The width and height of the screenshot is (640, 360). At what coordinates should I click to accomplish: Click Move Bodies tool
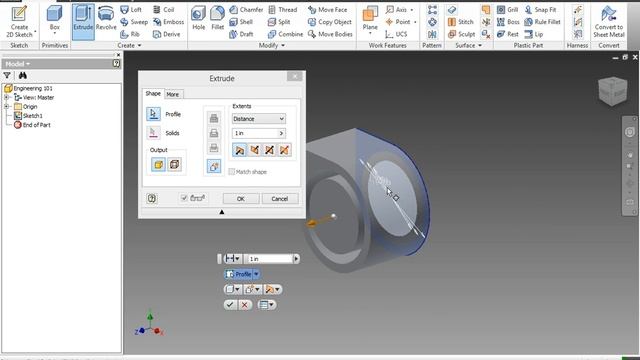click(330, 34)
